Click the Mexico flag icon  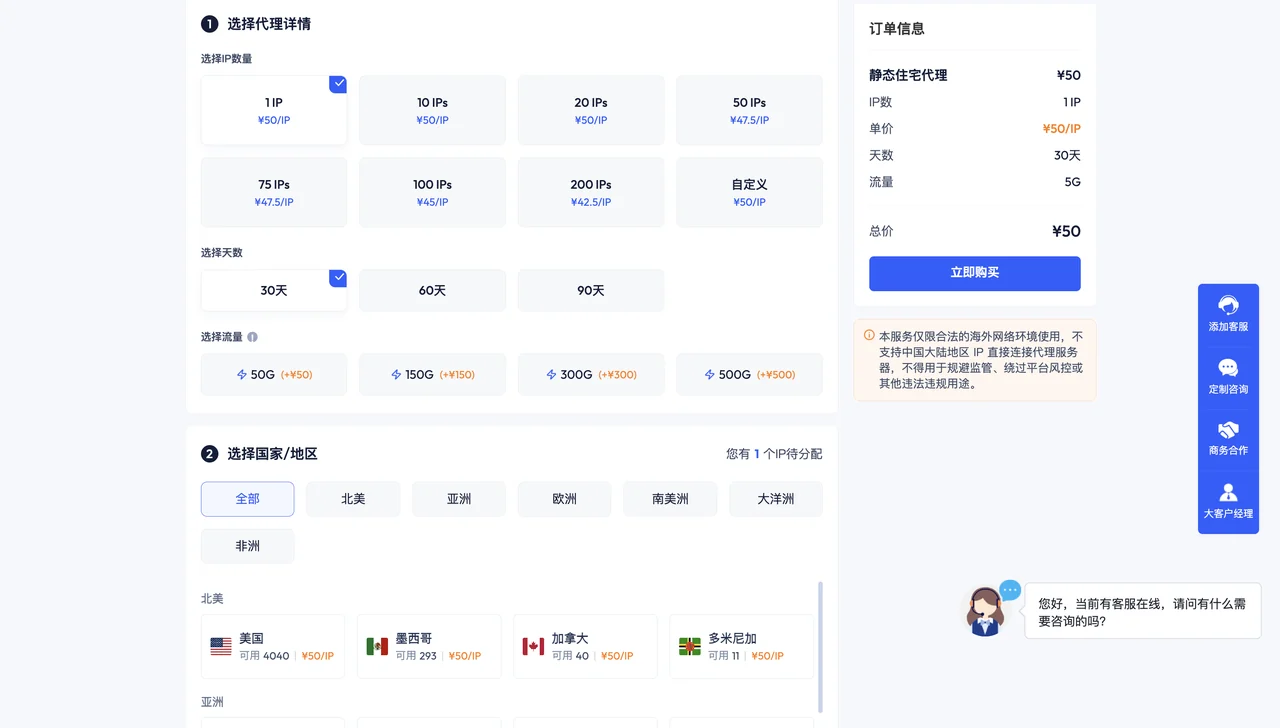click(377, 646)
